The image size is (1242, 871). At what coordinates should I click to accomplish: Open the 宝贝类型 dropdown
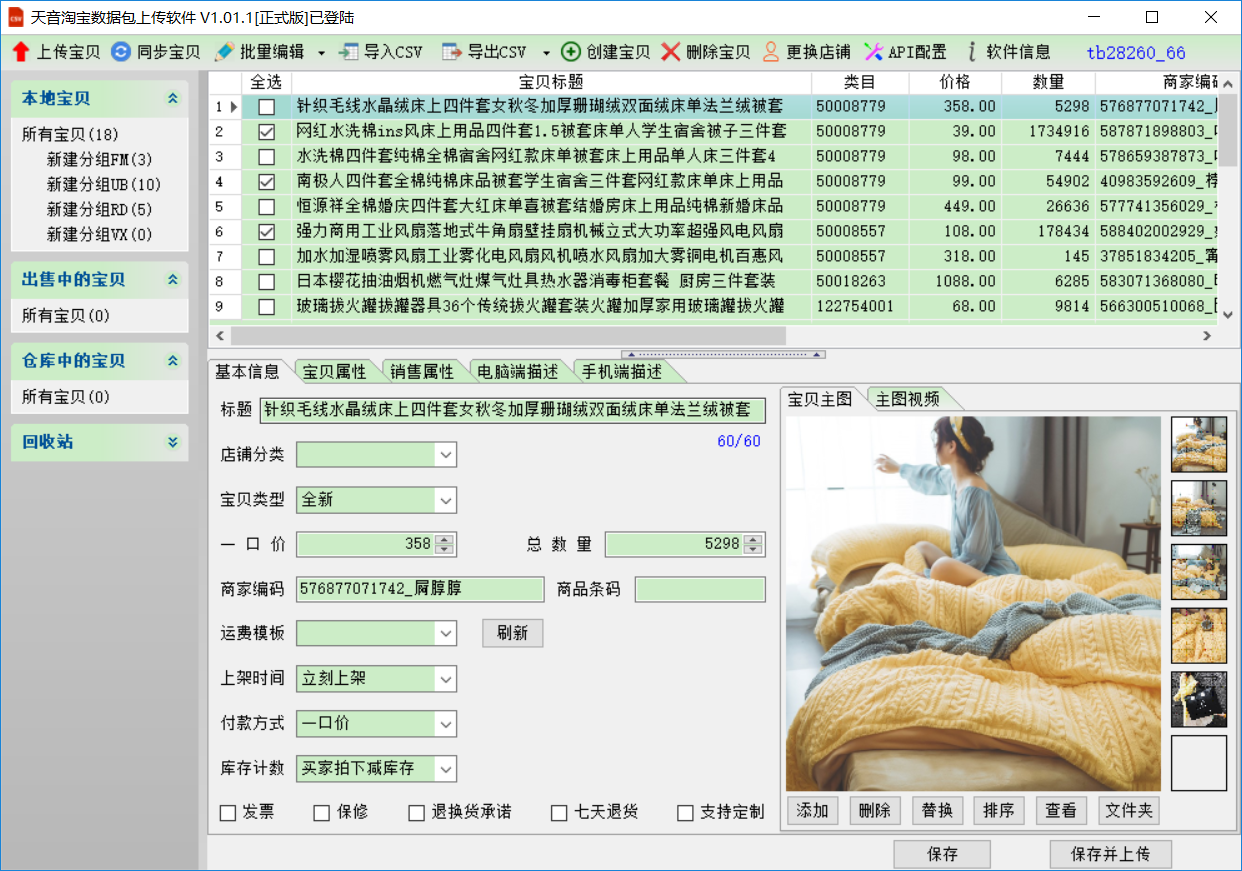[x=445, y=500]
